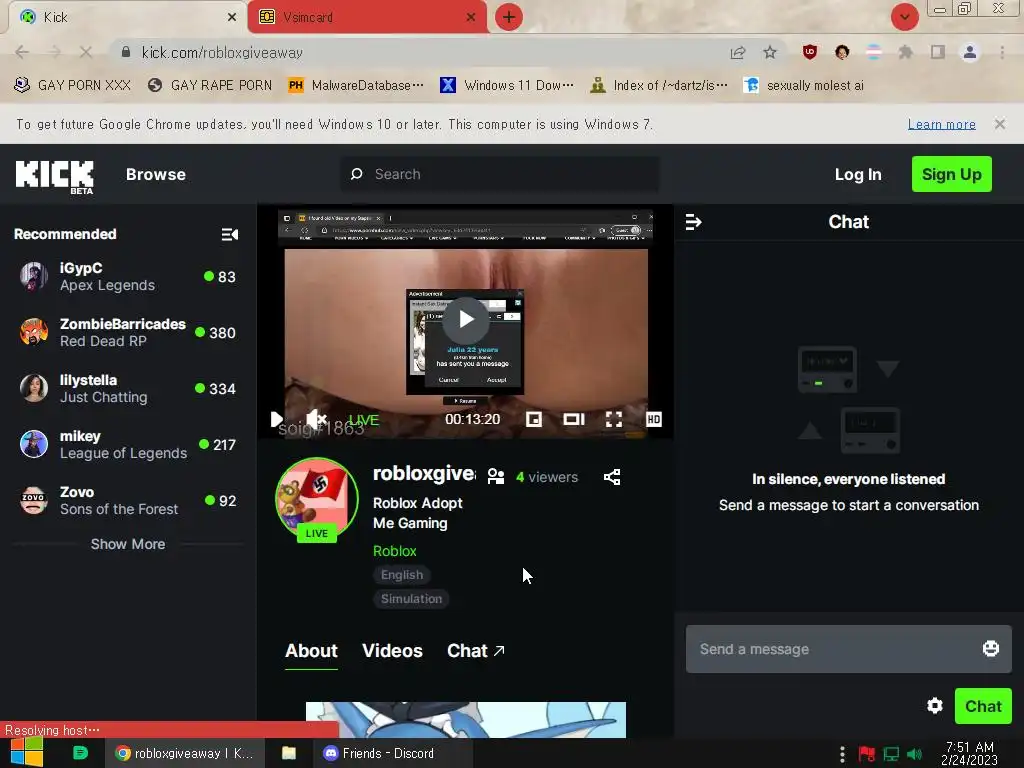This screenshot has height=768, width=1024.
Task: Jump to LIVE in the player
Action: (x=363, y=420)
